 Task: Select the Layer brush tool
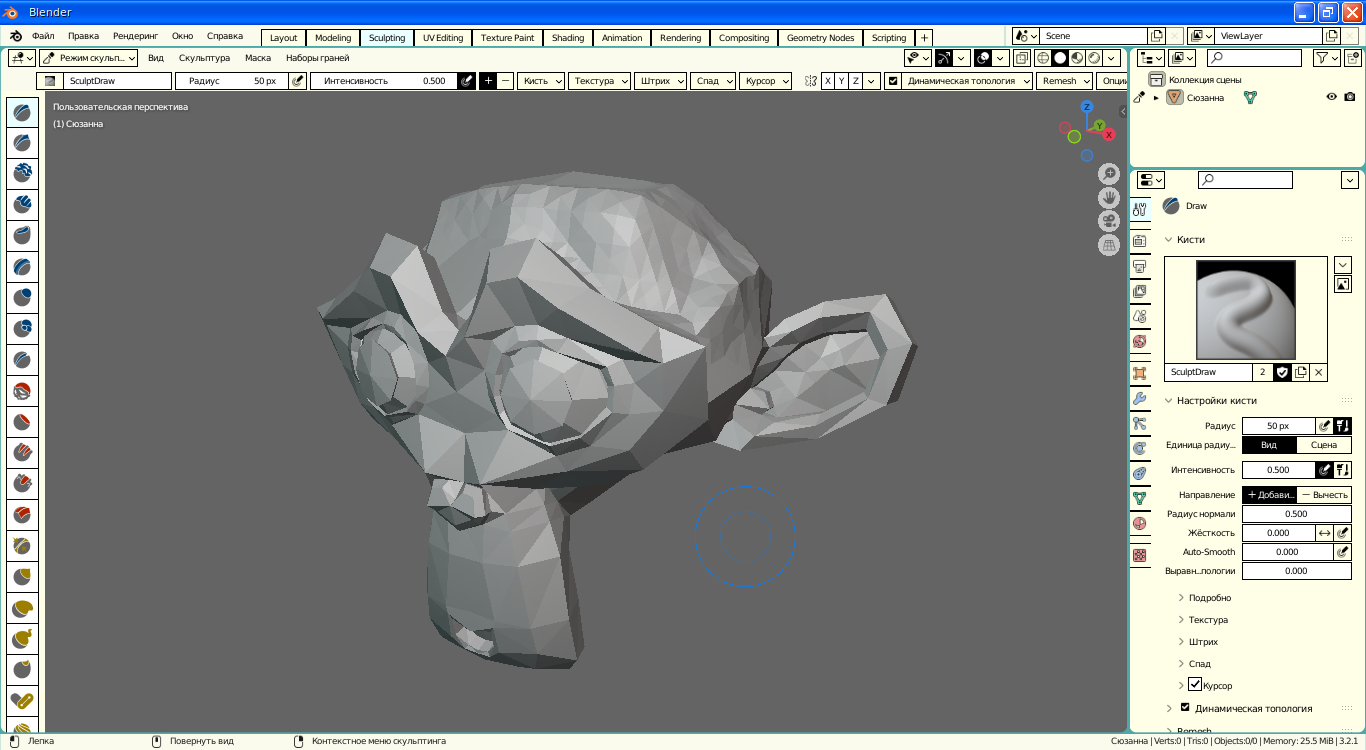[x=22, y=267]
